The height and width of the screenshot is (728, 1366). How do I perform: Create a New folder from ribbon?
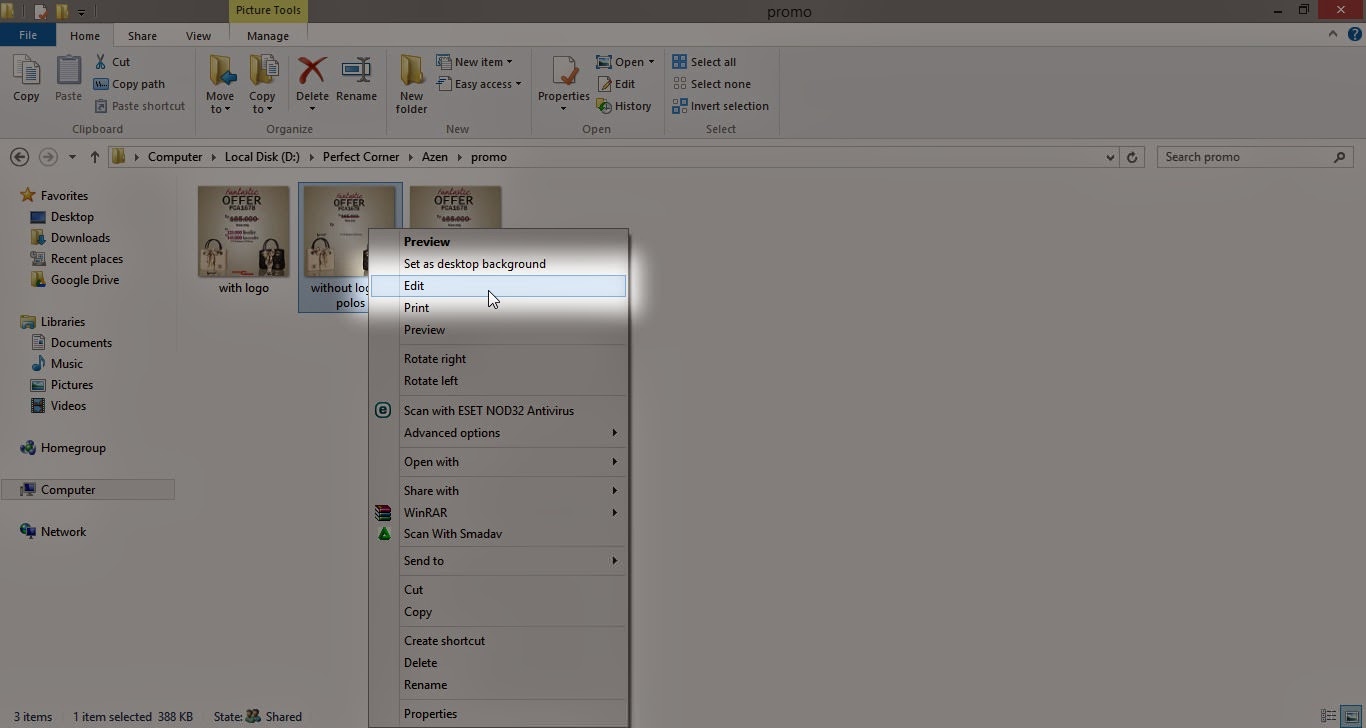point(411,82)
